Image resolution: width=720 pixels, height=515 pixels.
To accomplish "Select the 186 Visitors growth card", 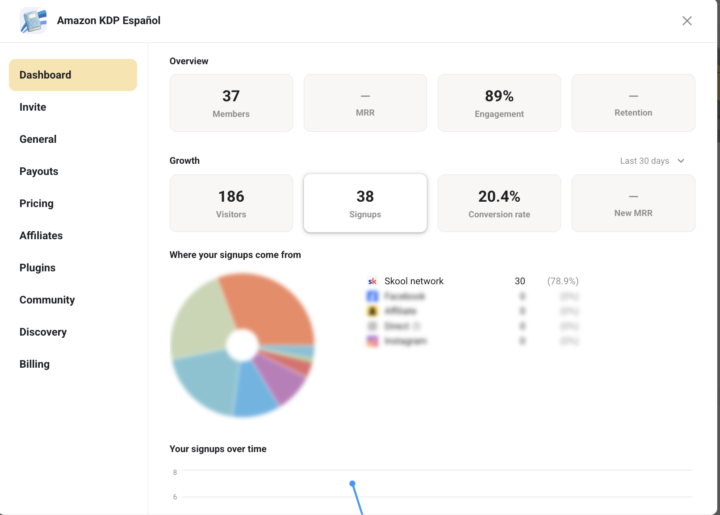I will click(231, 203).
